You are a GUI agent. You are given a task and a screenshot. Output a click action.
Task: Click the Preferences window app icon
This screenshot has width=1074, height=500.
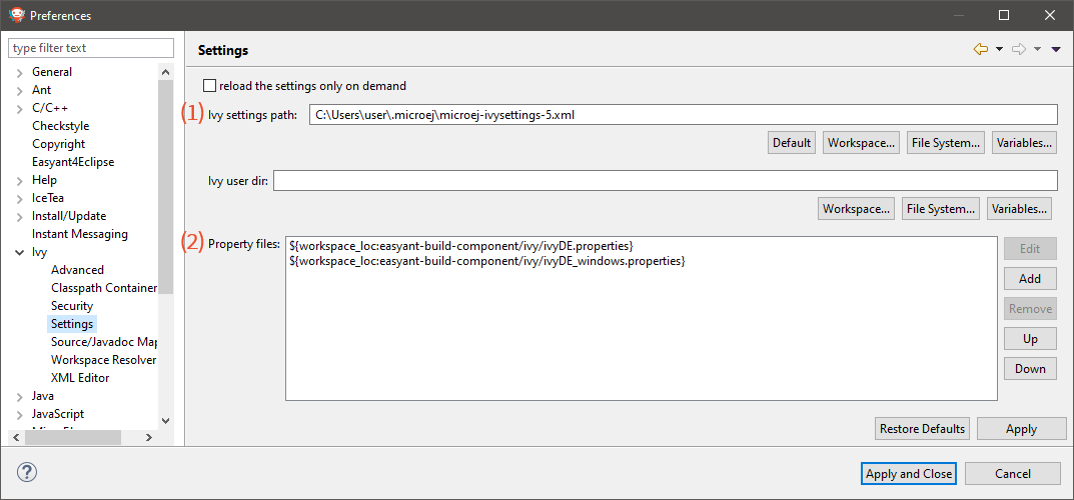[x=16, y=14]
